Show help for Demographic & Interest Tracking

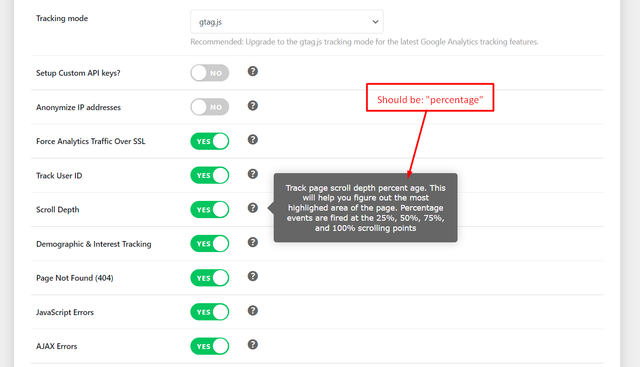coord(253,242)
